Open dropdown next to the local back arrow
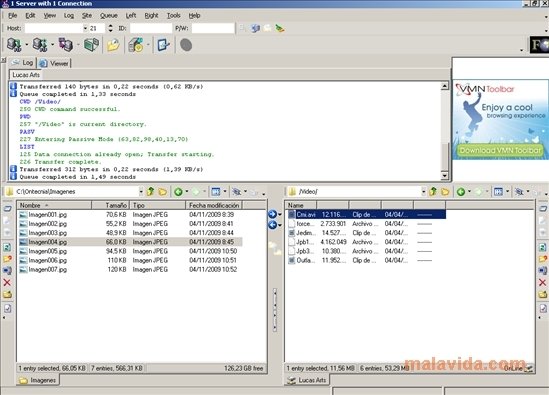 187,192
